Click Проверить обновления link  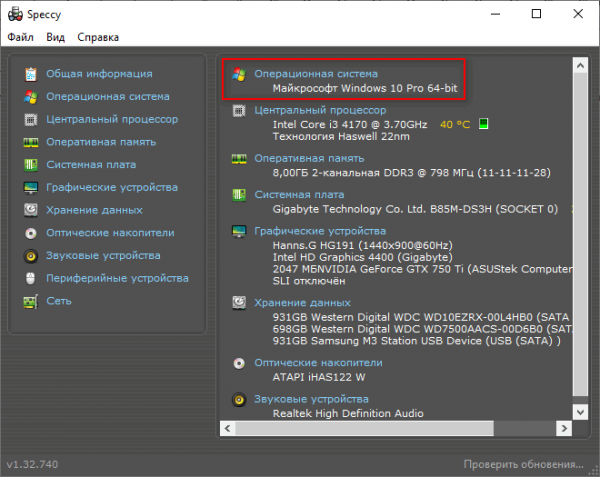pos(523,464)
